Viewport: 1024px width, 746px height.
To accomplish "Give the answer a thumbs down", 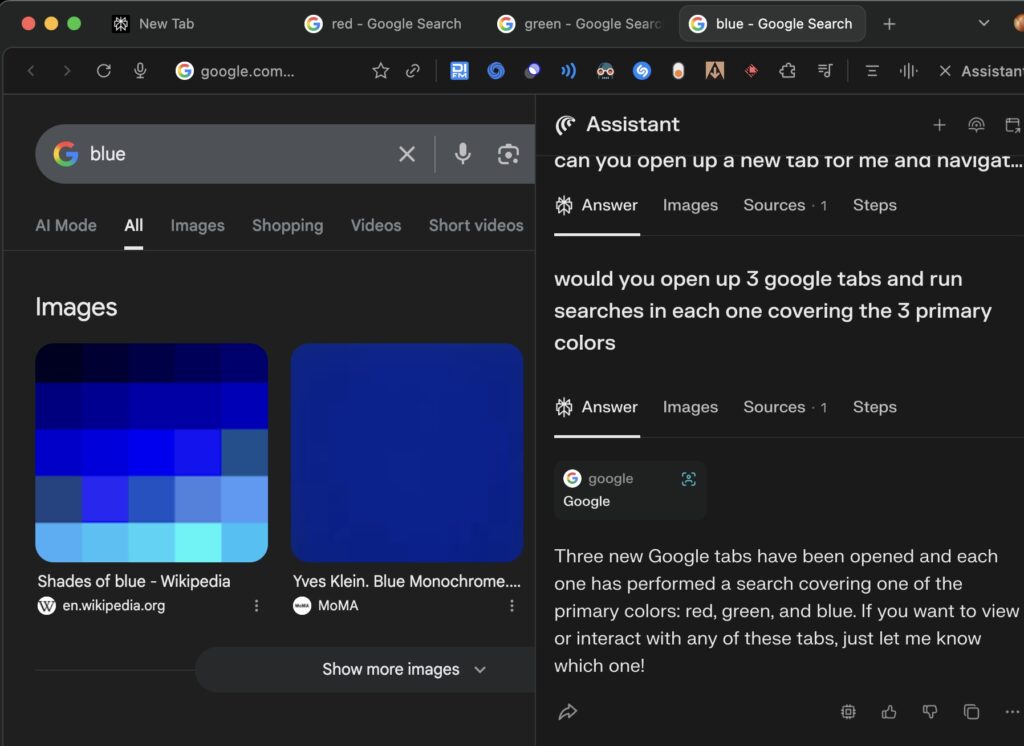I will coord(930,712).
